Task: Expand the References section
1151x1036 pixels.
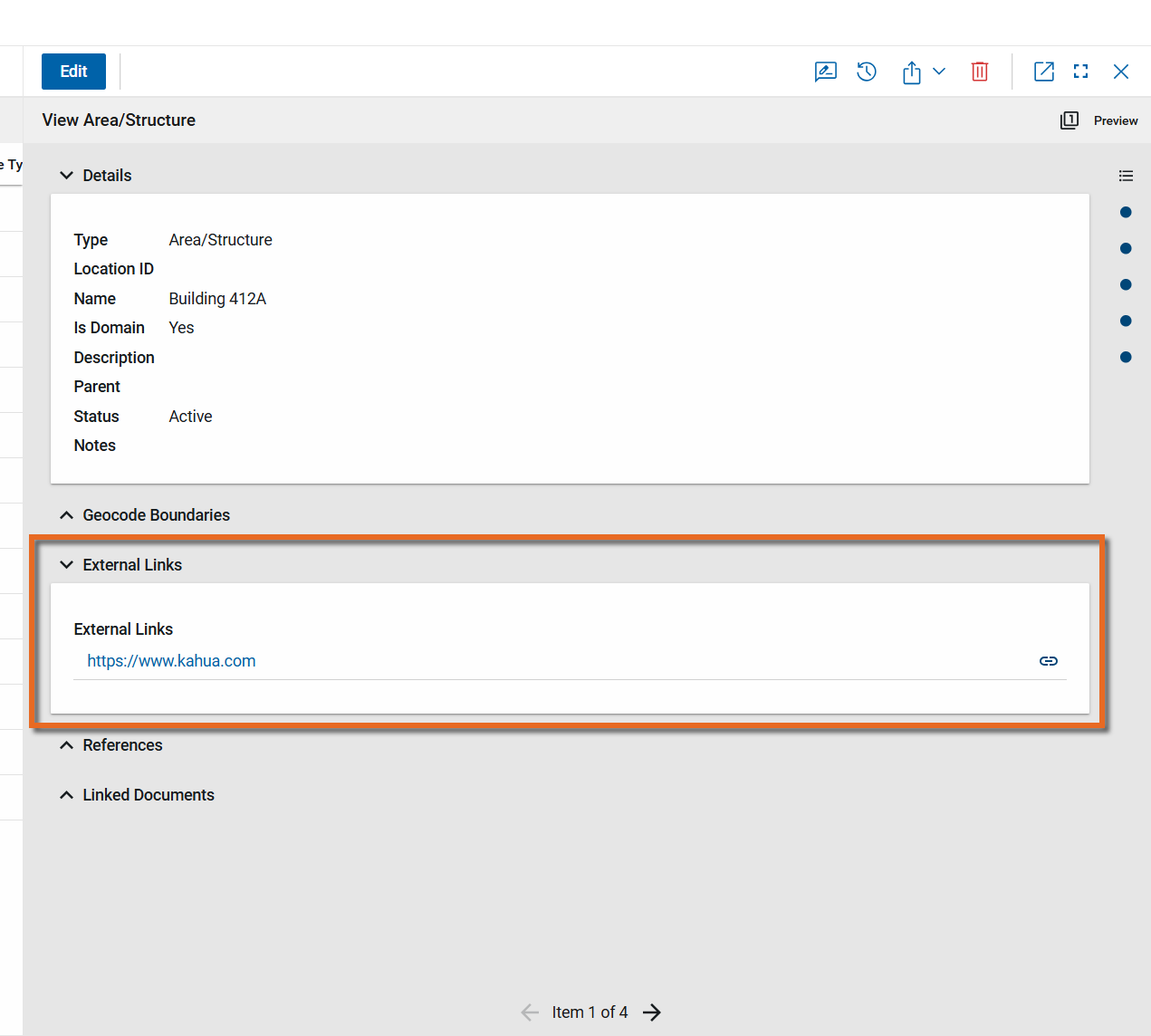Action: tap(66, 745)
